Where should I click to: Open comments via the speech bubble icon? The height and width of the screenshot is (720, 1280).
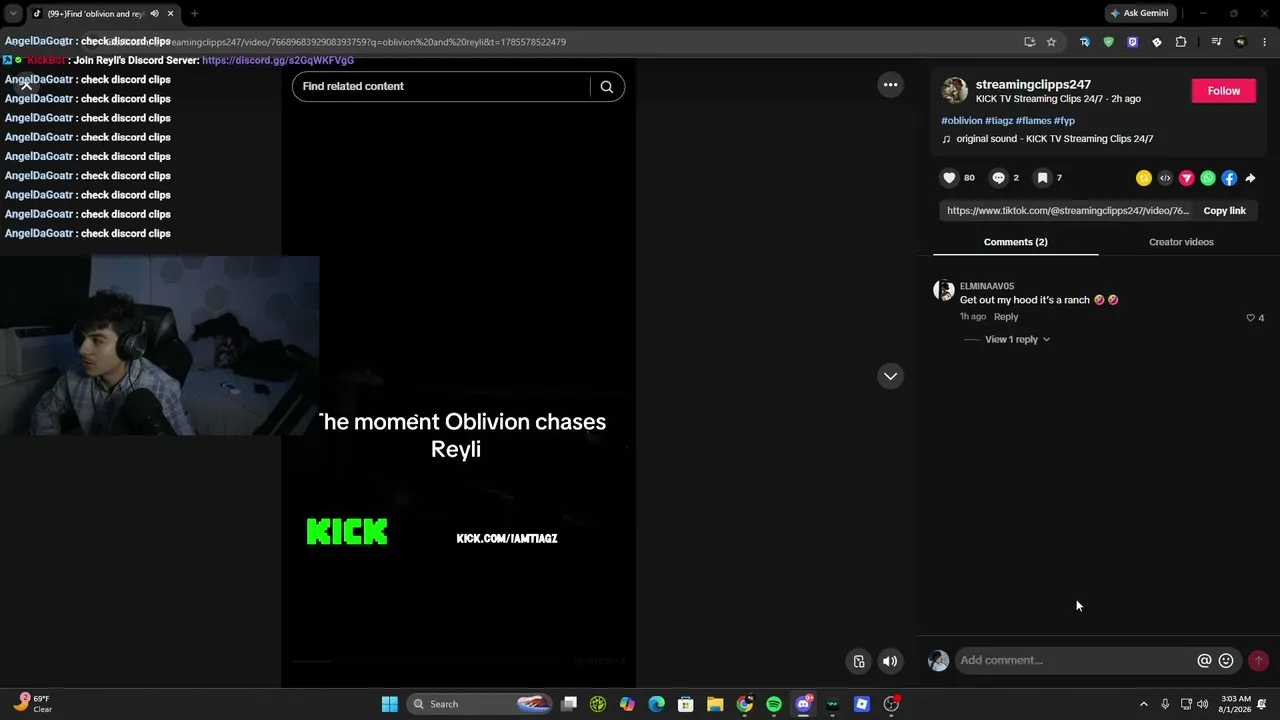click(x=998, y=178)
